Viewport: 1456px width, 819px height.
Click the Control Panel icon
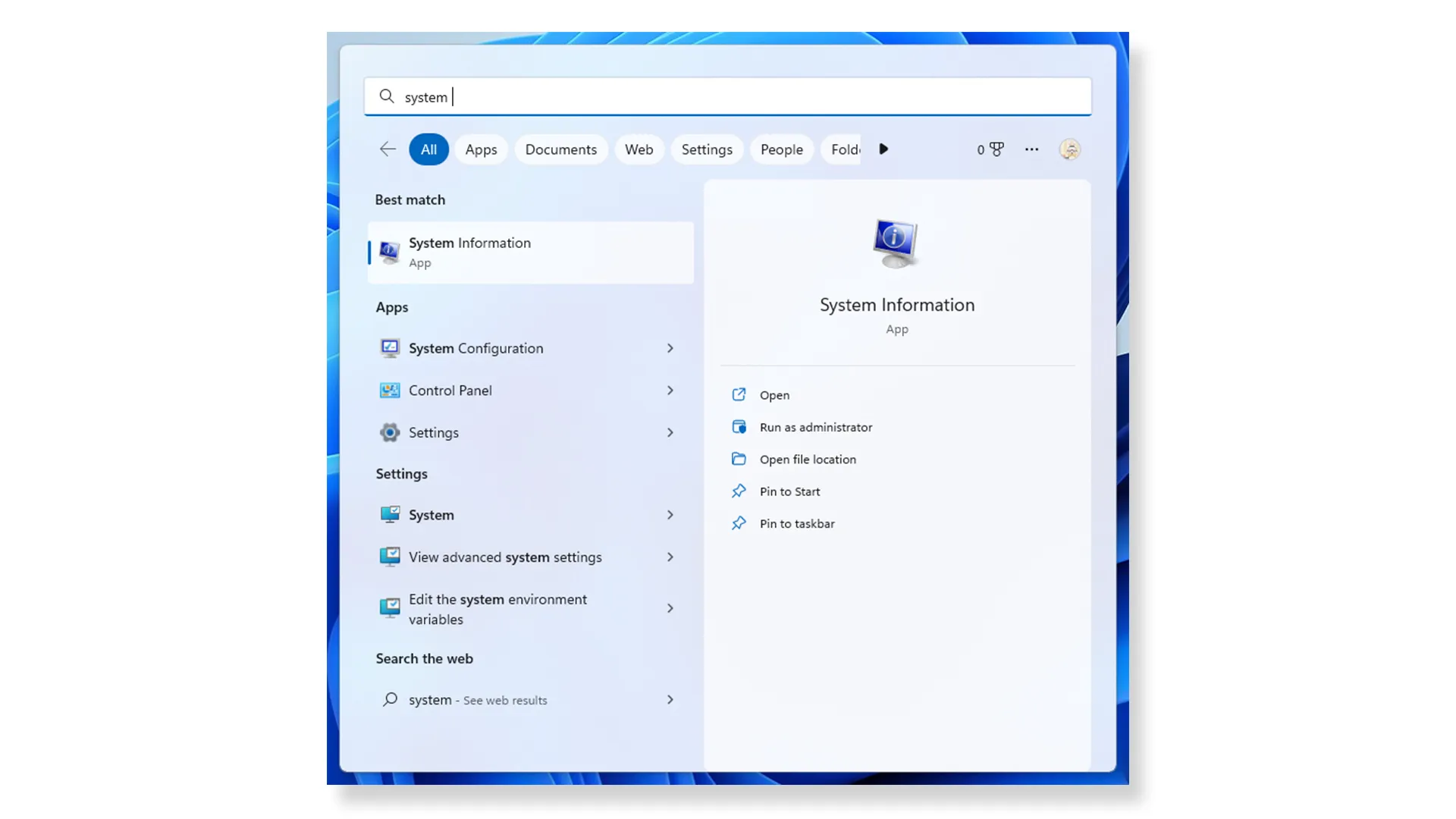coord(390,391)
